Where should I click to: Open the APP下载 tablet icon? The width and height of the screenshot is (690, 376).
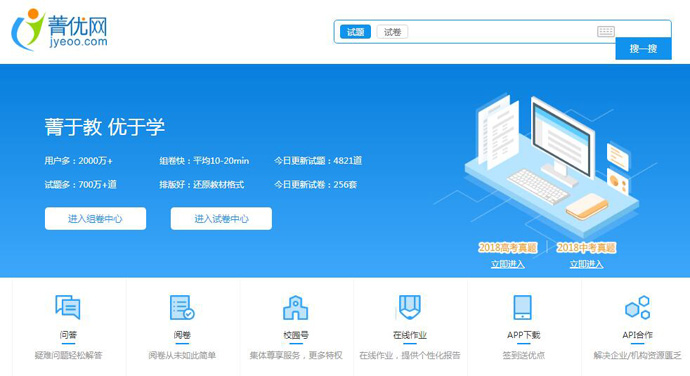523,307
